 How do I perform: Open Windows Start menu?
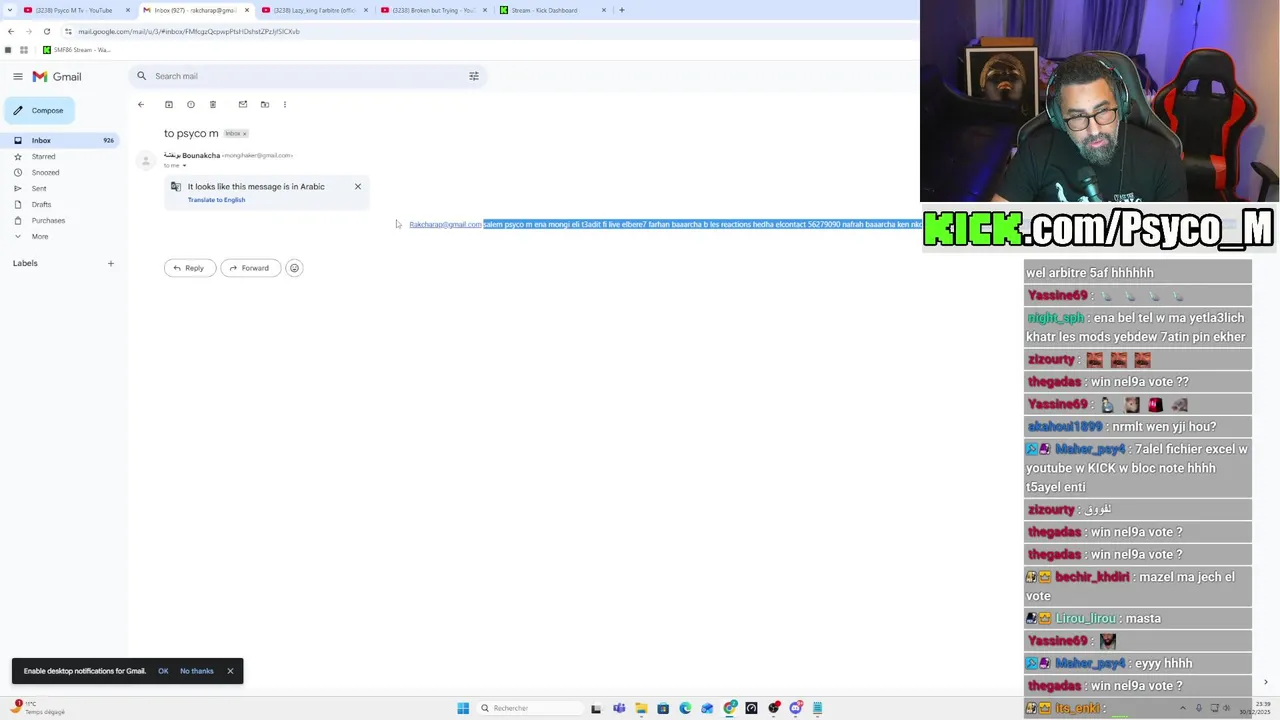point(463,708)
